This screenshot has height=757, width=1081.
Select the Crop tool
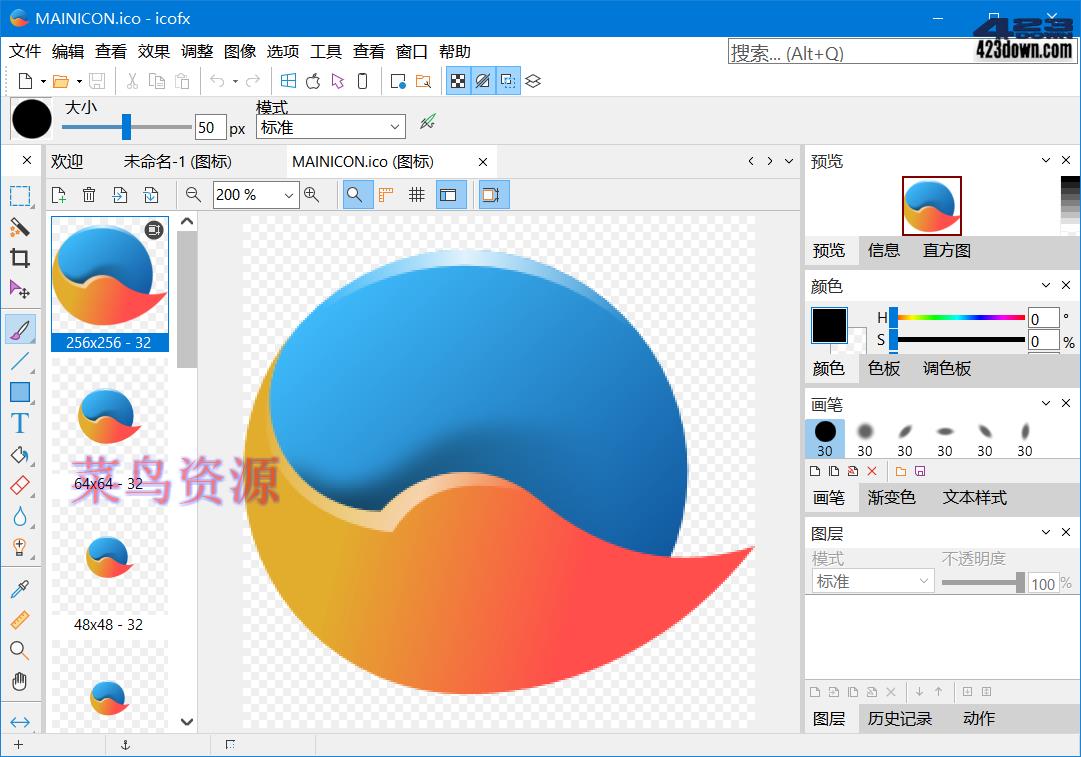click(20, 257)
